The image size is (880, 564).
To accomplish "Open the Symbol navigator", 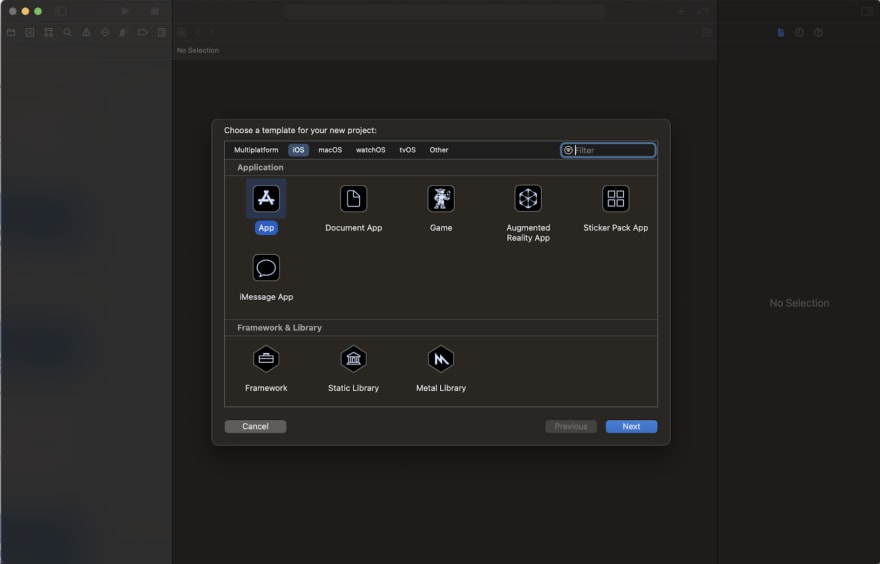I will coord(49,33).
